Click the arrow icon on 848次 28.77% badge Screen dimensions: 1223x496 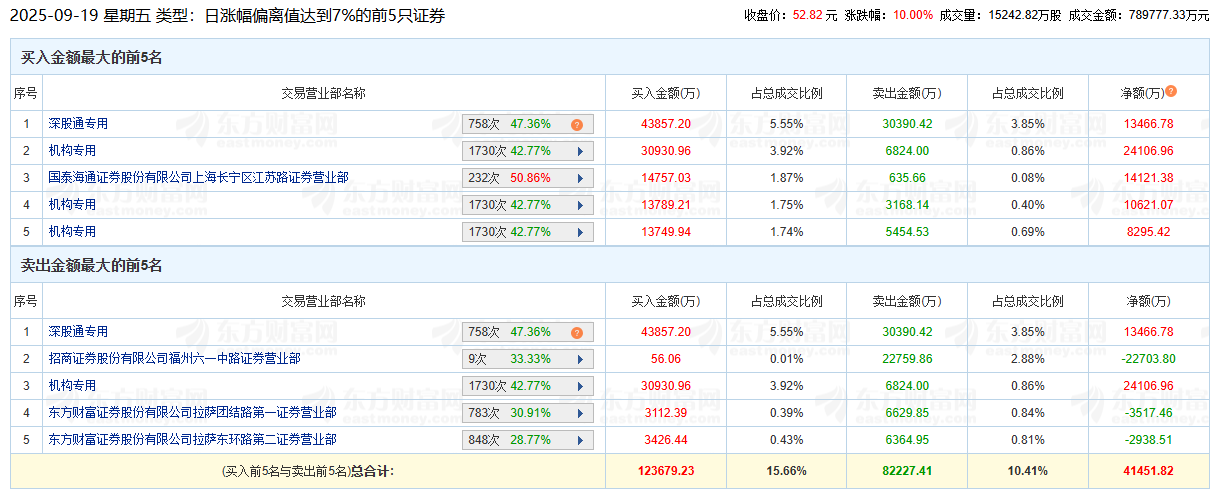click(580, 440)
